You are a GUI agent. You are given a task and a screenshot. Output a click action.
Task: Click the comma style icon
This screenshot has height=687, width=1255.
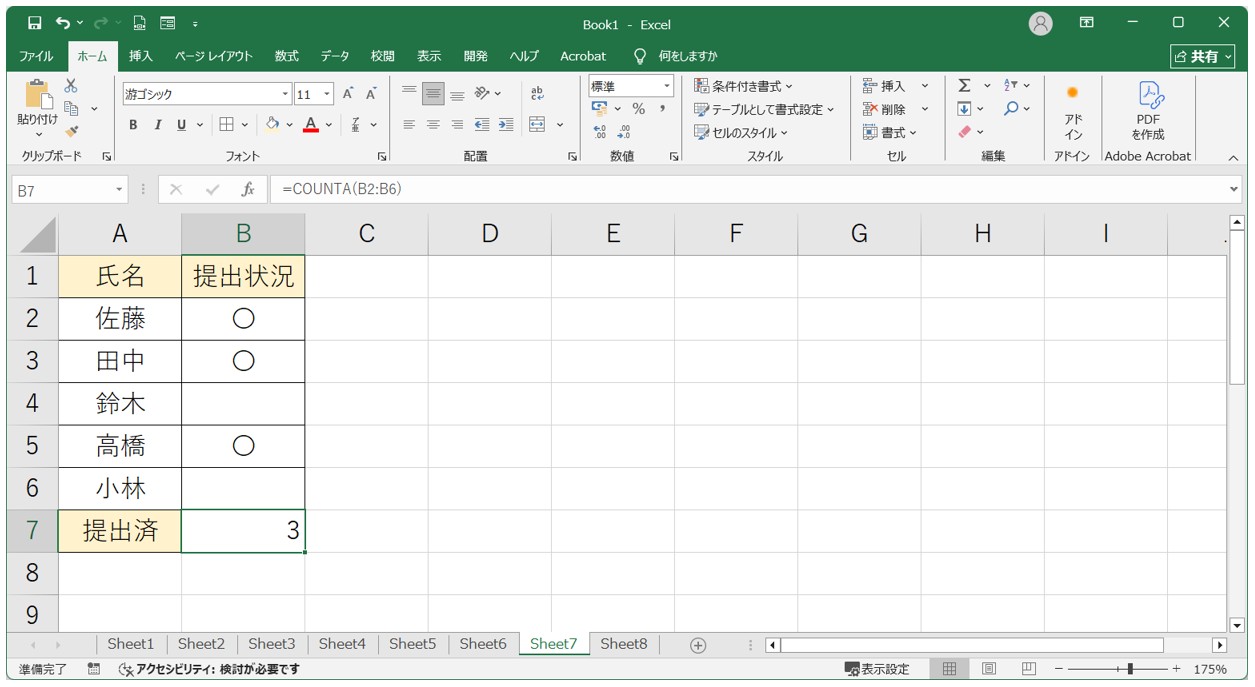pos(662,109)
